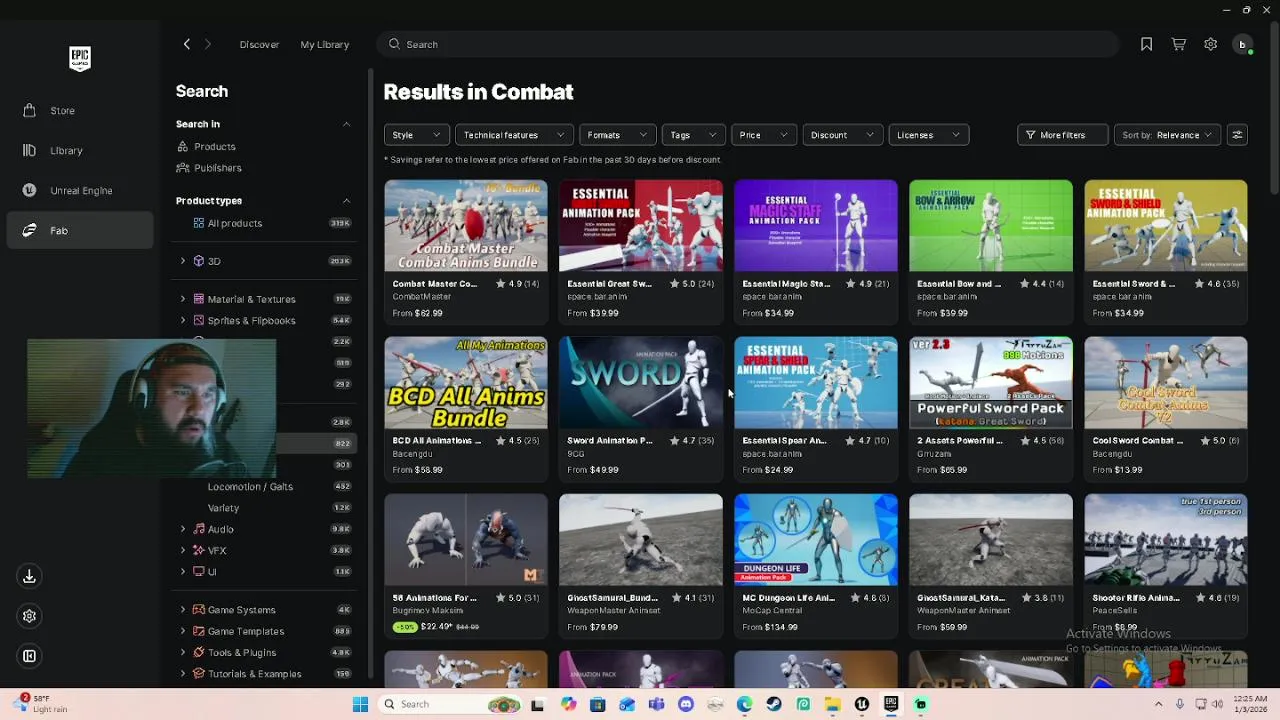Open Microsoft Store from the taskbar
This screenshot has width=1280, height=720.
click(597, 704)
